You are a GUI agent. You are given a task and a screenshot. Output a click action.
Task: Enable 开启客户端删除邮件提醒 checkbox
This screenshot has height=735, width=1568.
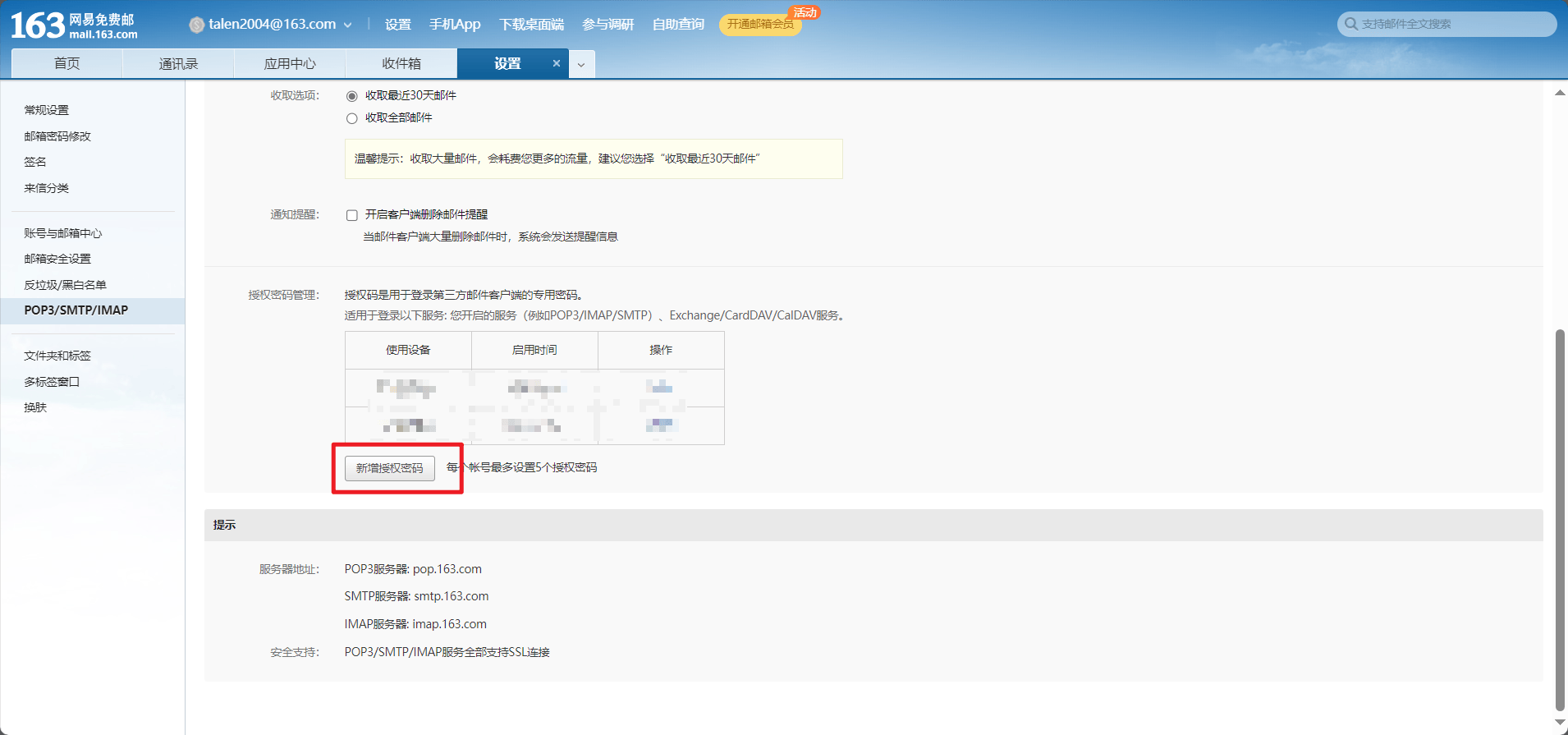[x=352, y=215]
